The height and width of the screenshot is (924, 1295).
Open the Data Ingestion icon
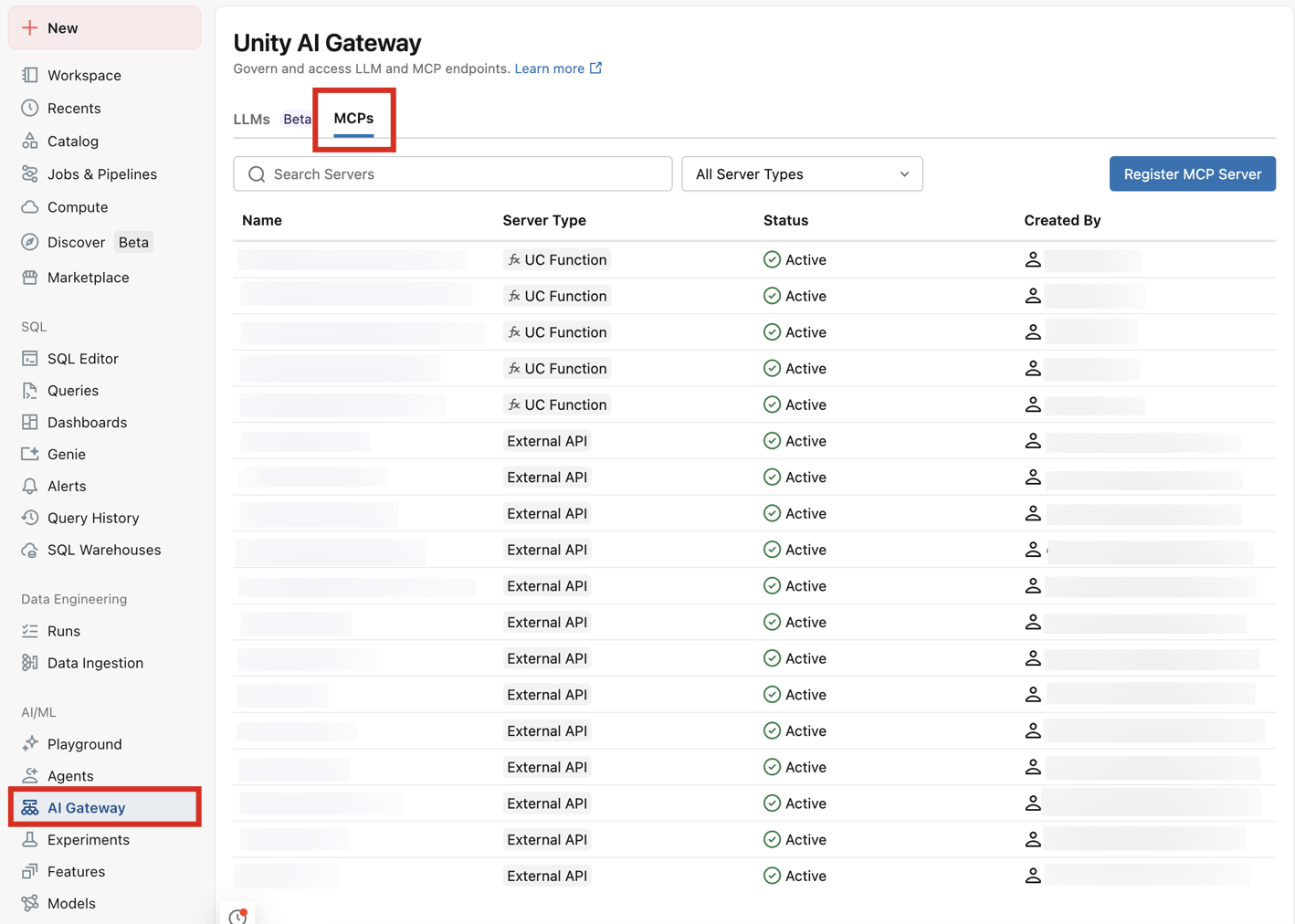[31, 662]
